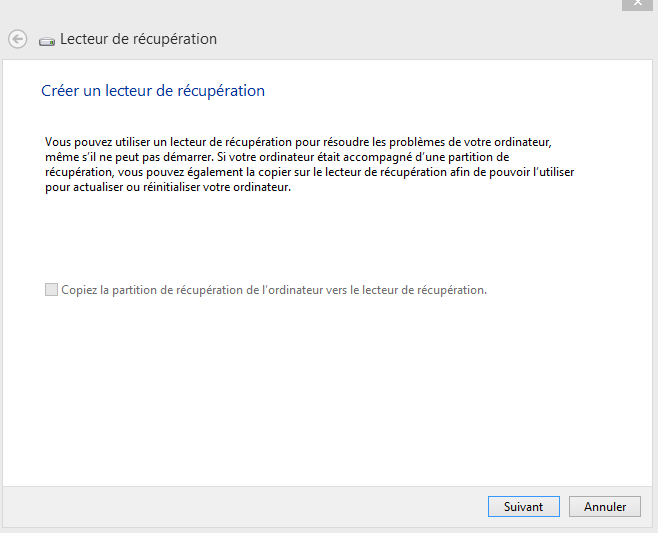
Task: Click the 'Copiez la partition de récupération' label
Action: pyautogui.click(x=273, y=290)
